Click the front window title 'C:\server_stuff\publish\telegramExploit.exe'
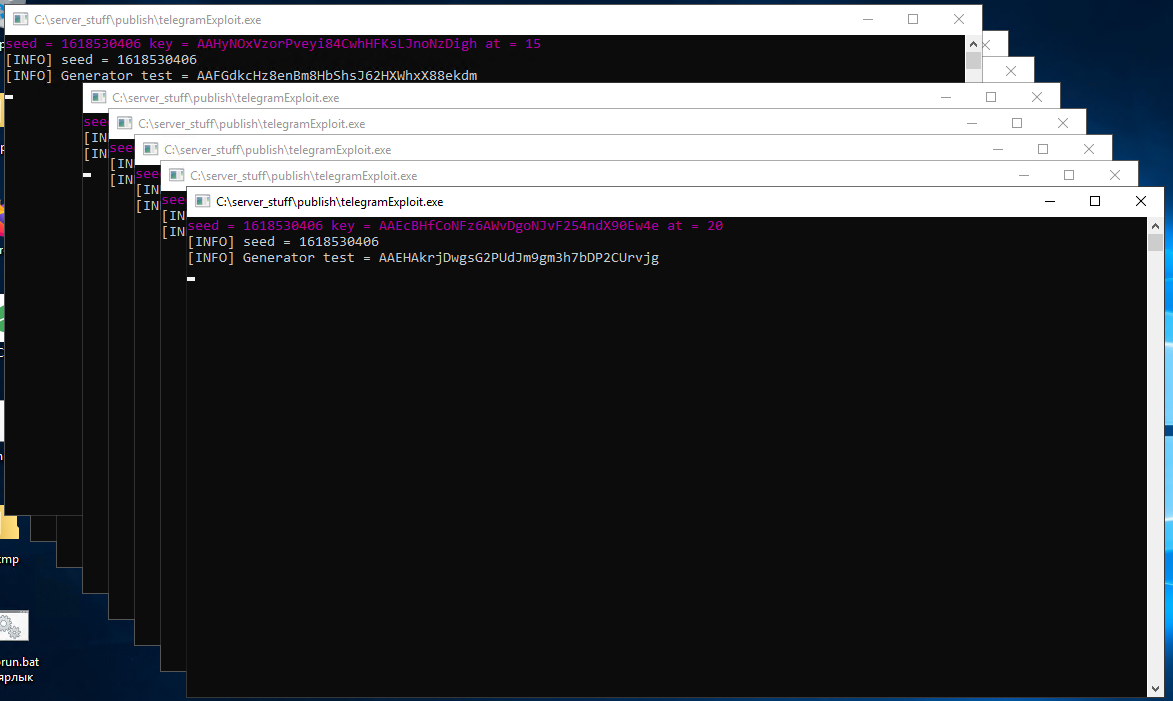 tap(329, 202)
